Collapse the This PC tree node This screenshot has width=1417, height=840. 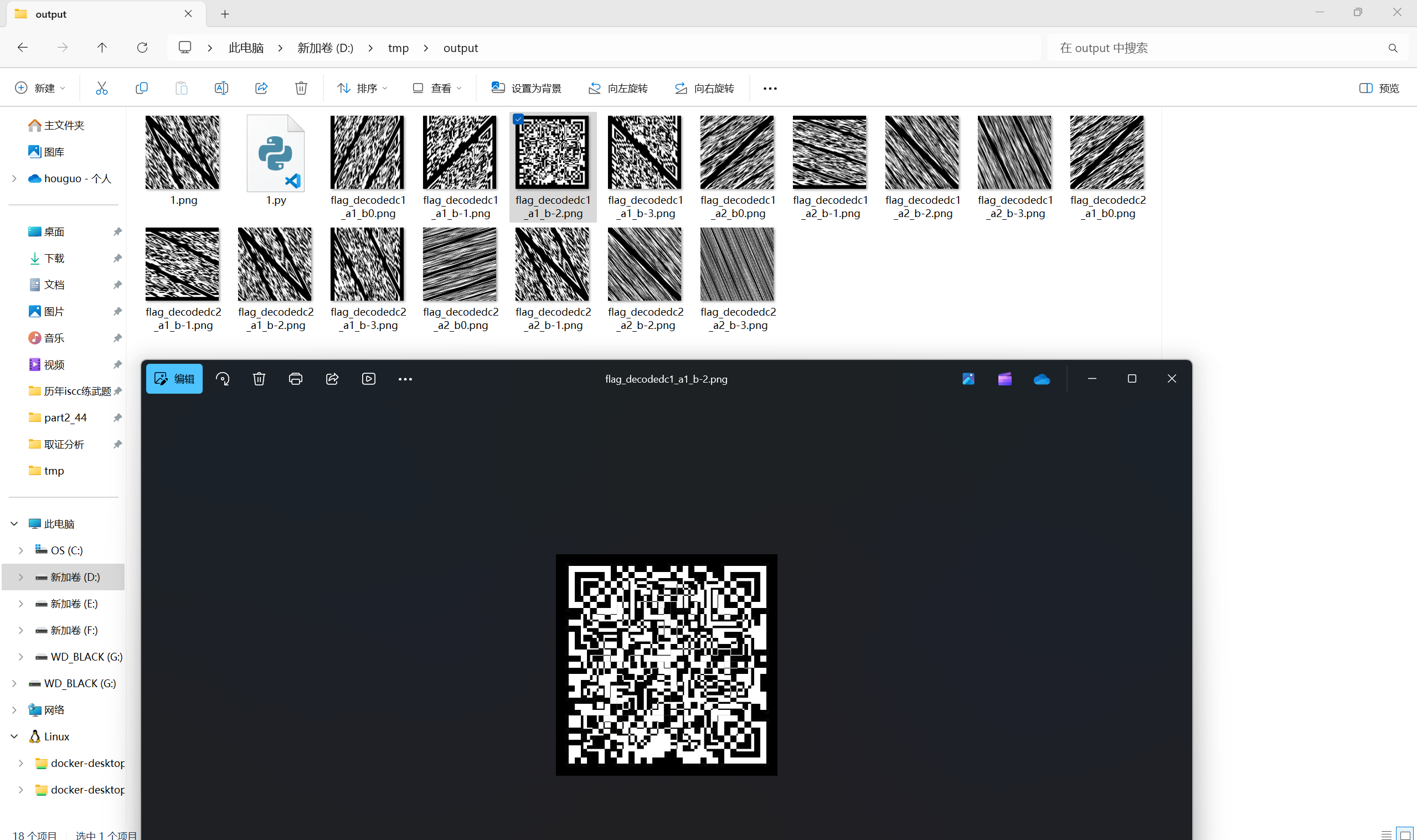(14, 524)
